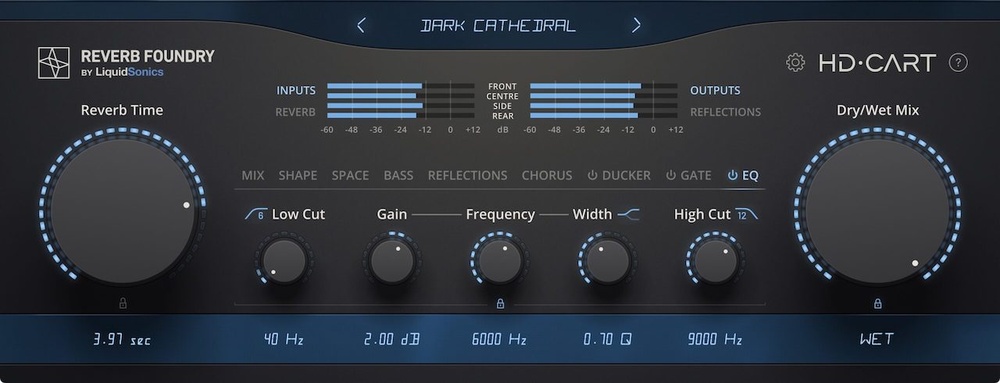Open the settings gear next to HD·CART
The image size is (1000, 383).
(x=795, y=62)
